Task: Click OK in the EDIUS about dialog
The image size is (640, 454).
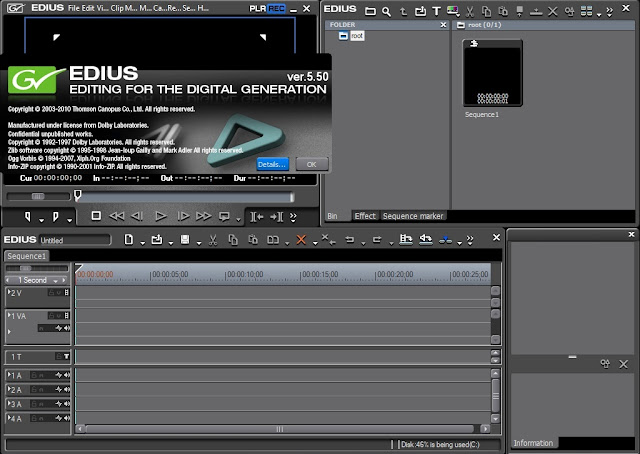Action: coord(311,164)
